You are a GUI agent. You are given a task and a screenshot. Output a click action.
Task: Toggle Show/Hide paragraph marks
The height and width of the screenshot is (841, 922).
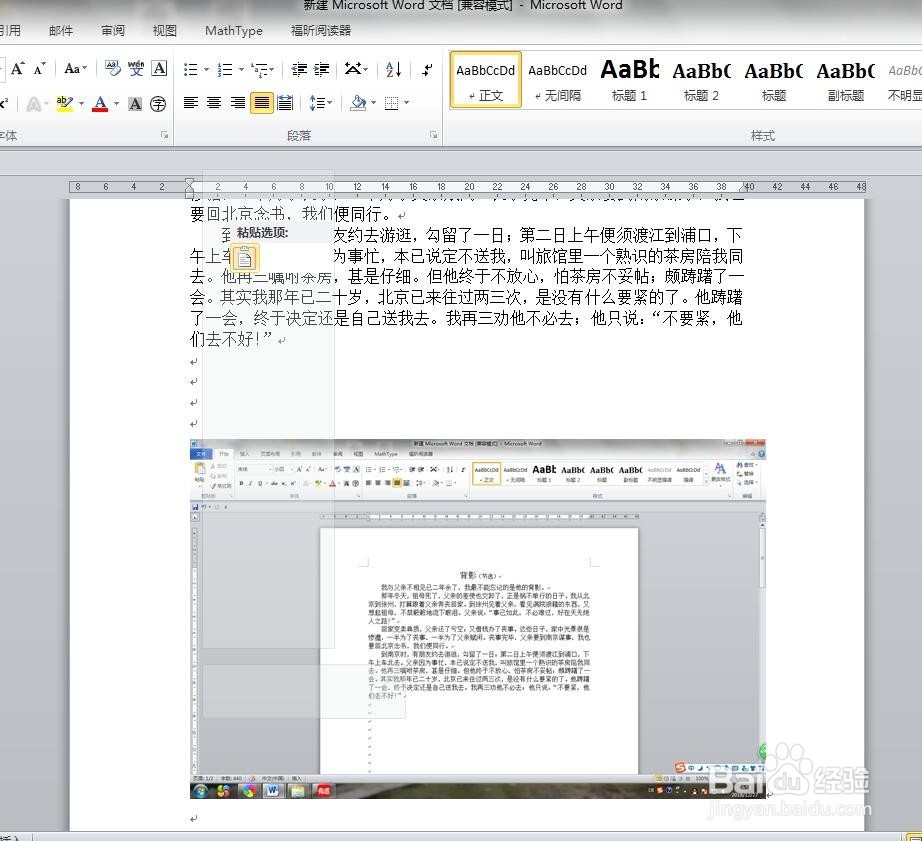click(427, 70)
